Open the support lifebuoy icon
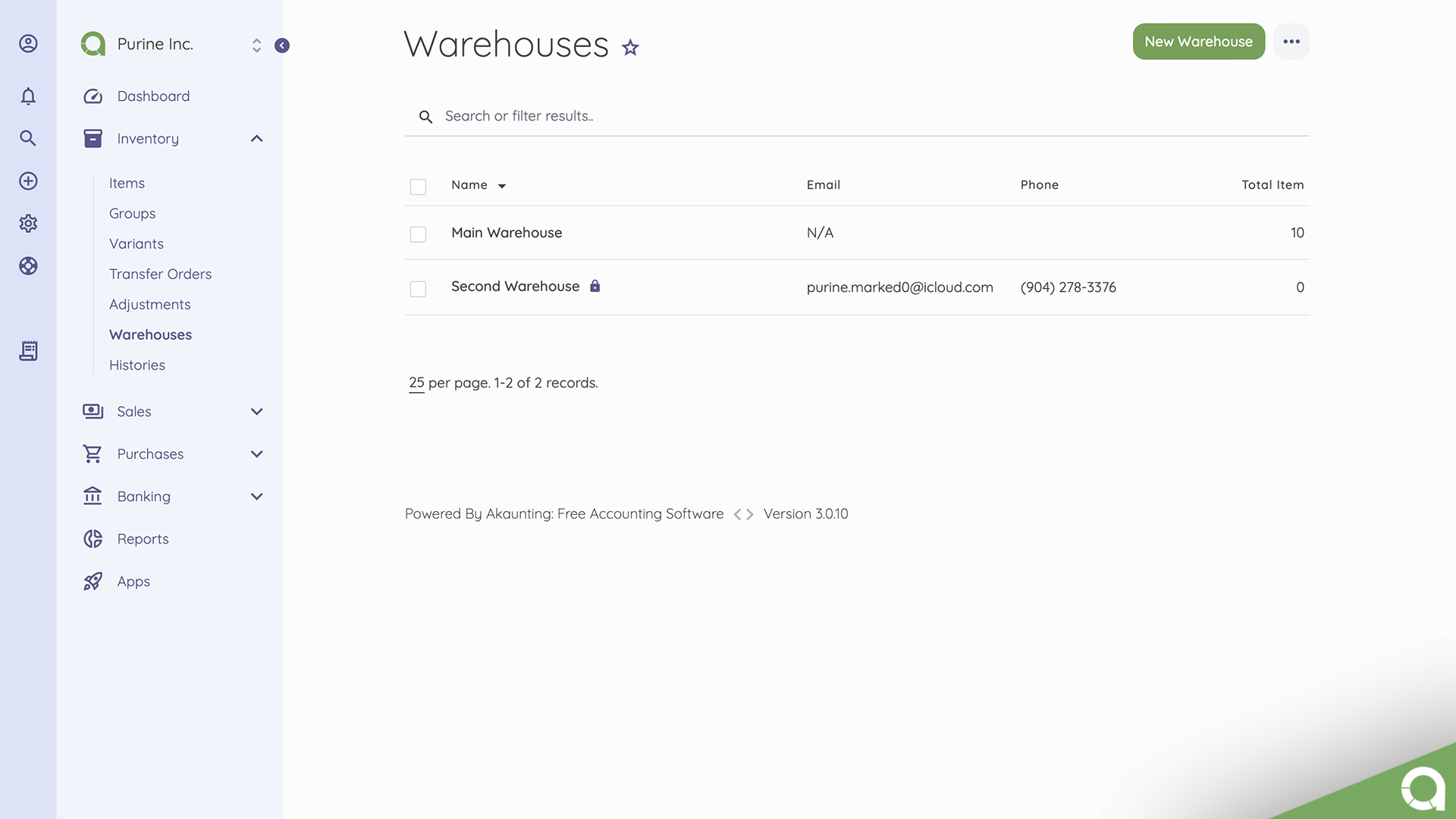Viewport: 1456px width, 819px height. click(28, 265)
